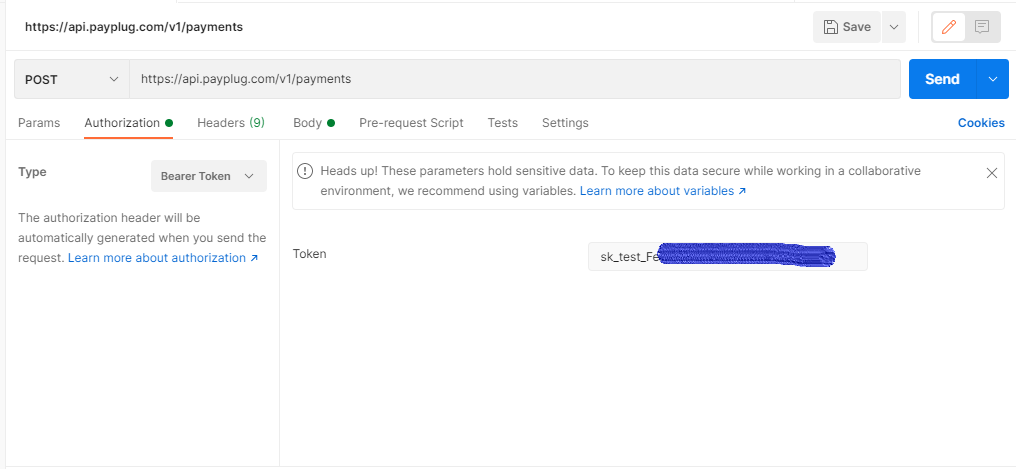Open the Tests tab
This screenshot has height=469, width=1016.
point(503,122)
